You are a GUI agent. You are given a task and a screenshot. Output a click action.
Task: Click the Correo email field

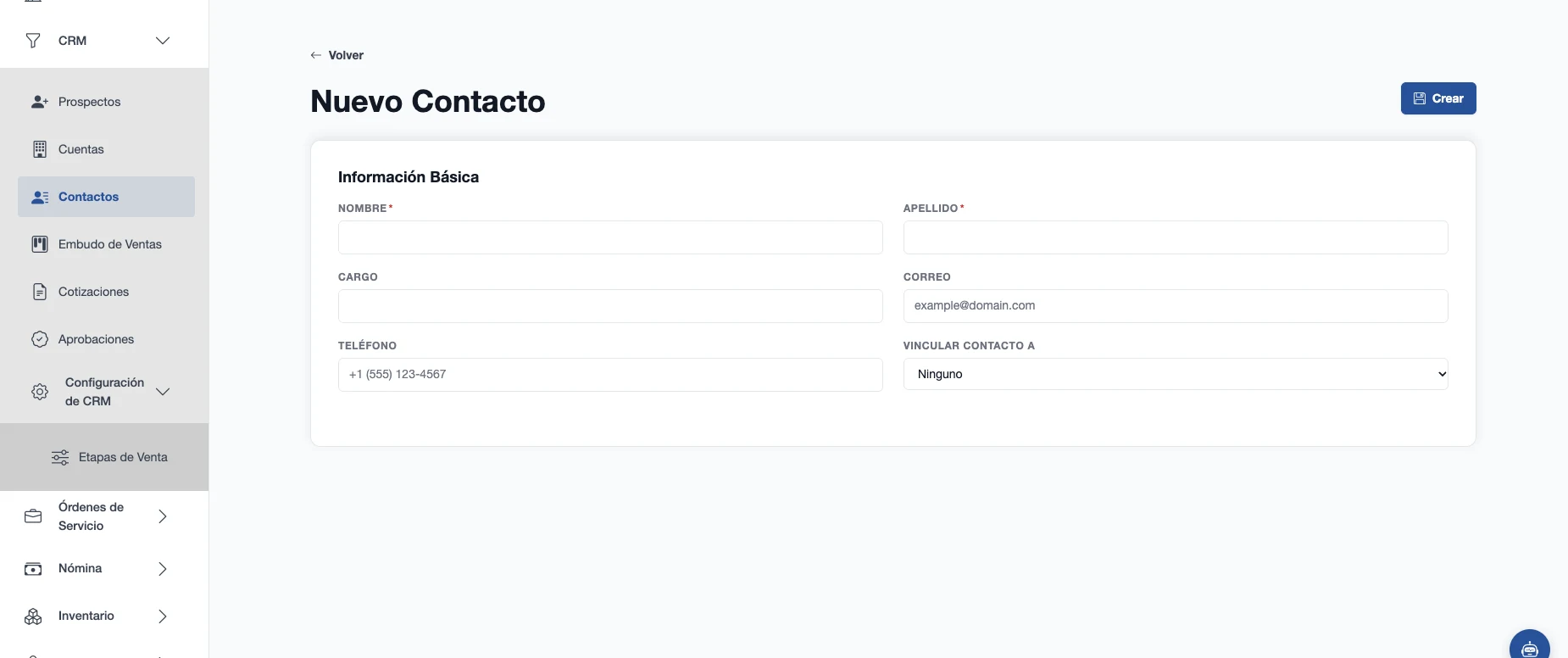pyautogui.click(x=1176, y=306)
